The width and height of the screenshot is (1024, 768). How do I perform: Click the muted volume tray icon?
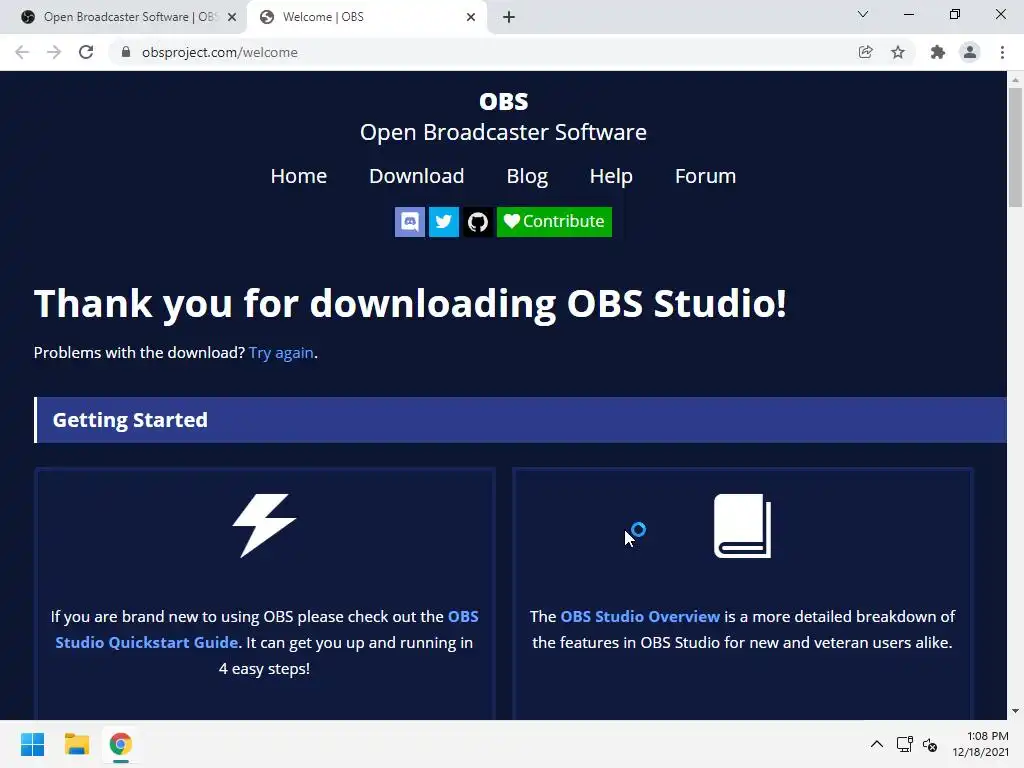point(930,744)
